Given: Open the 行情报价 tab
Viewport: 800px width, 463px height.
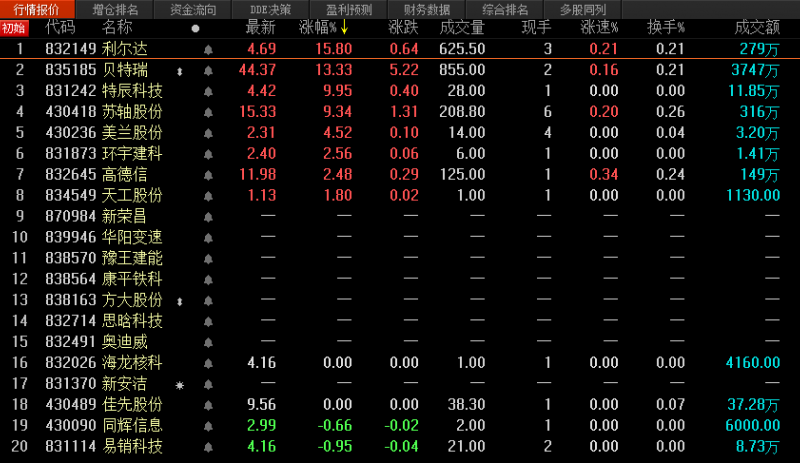Looking at the screenshot, I should click(37, 9).
